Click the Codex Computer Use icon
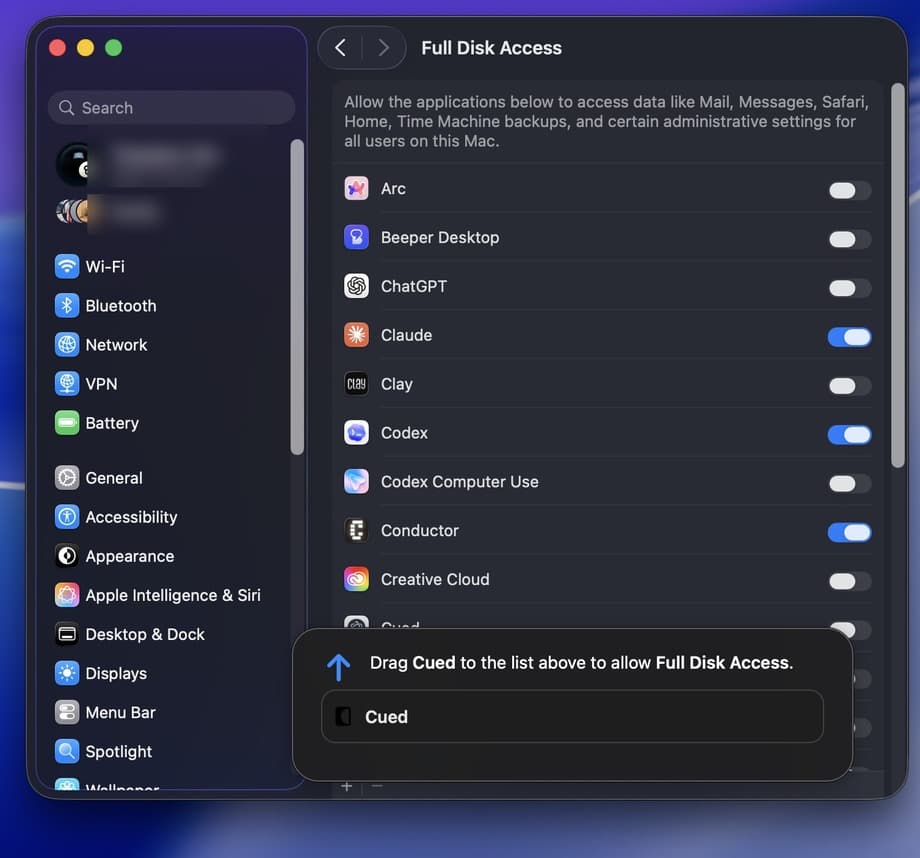This screenshot has width=920, height=858. click(x=356, y=481)
